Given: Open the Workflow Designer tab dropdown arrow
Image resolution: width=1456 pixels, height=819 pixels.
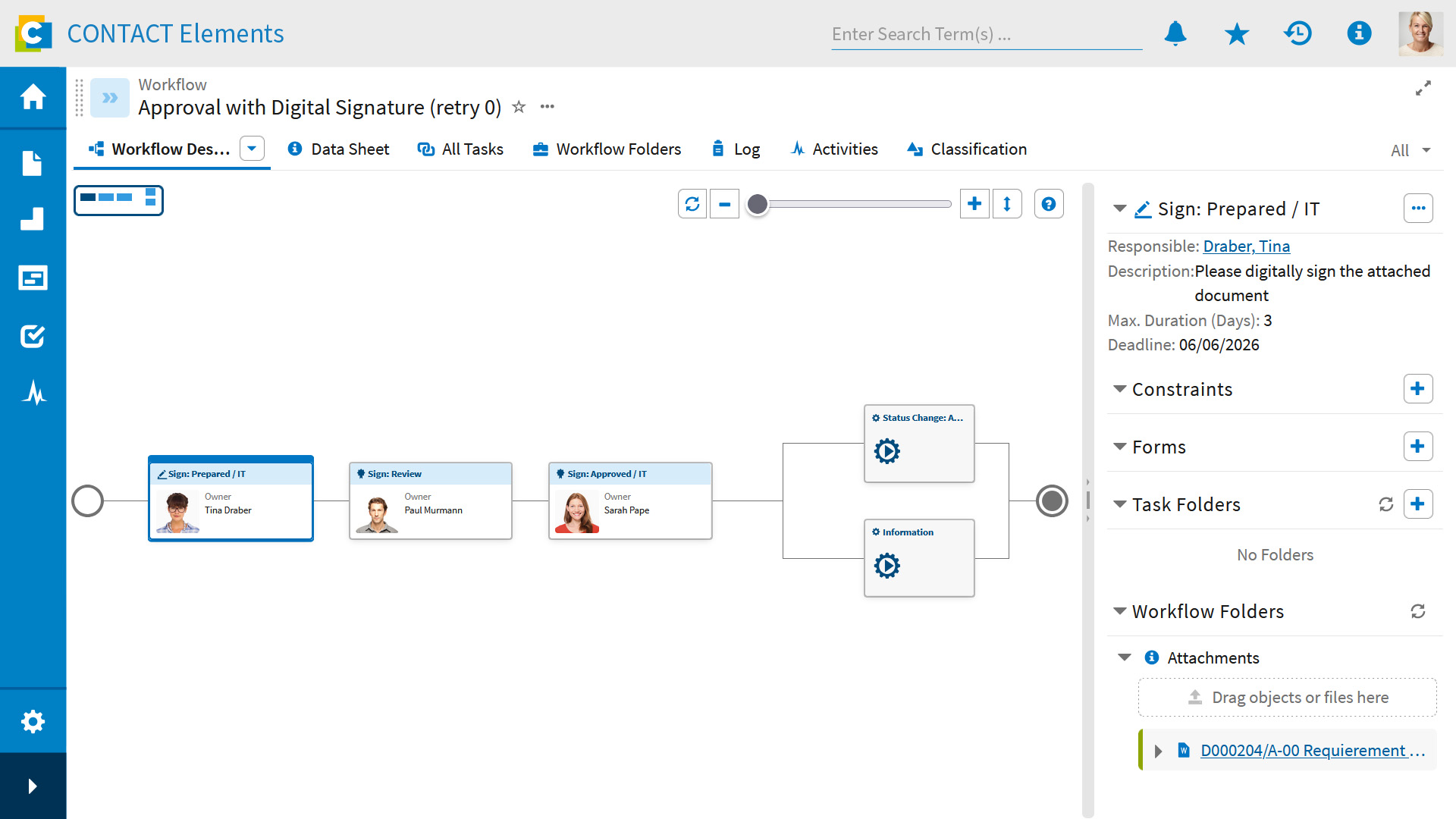Looking at the screenshot, I should 252,149.
